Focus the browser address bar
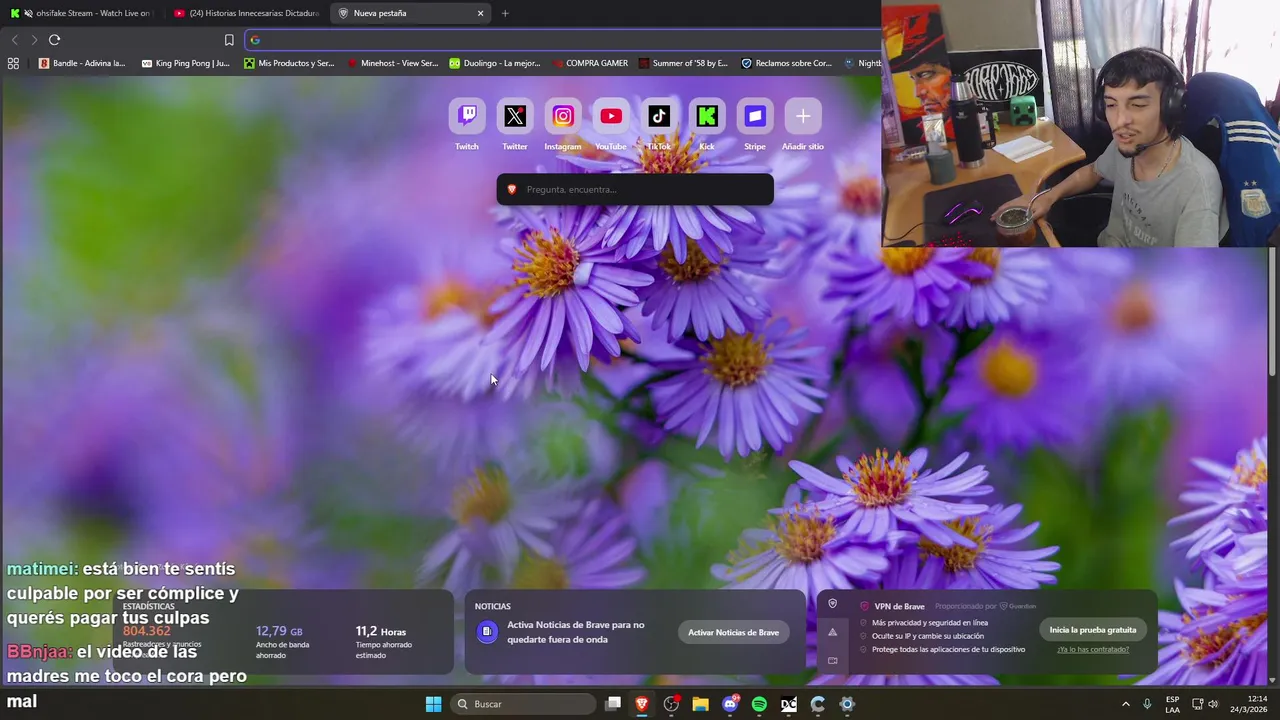 [565, 40]
